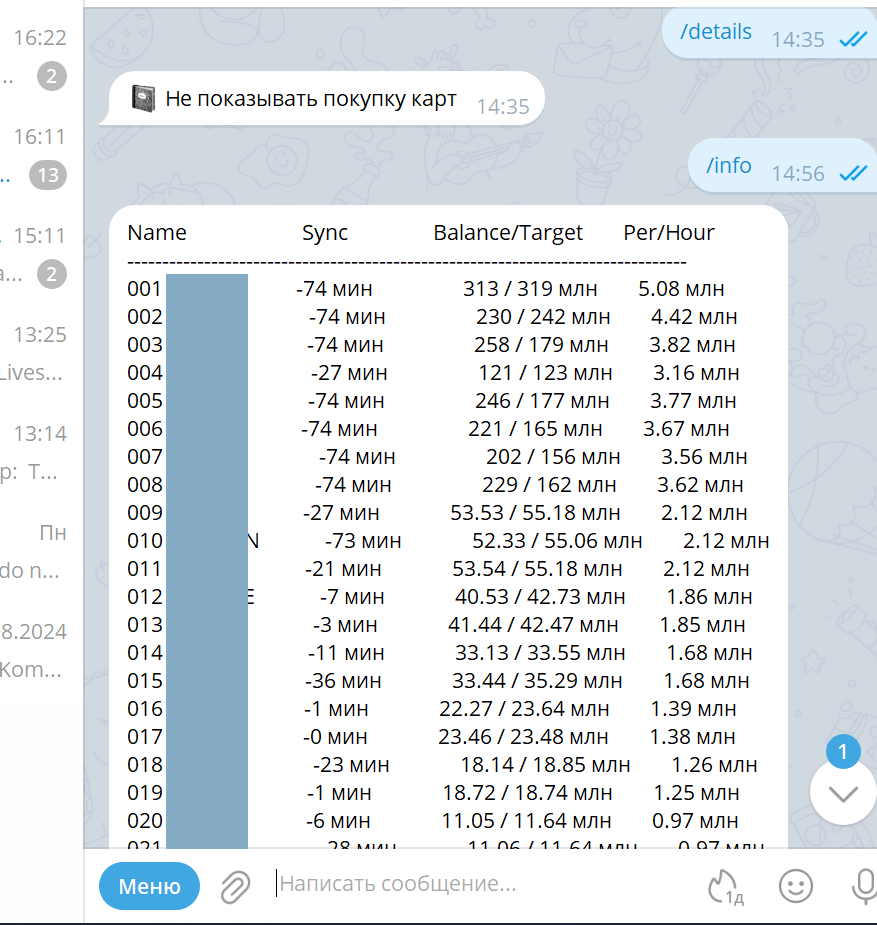Open the bot Меню commands button

pyautogui.click(x=149, y=886)
